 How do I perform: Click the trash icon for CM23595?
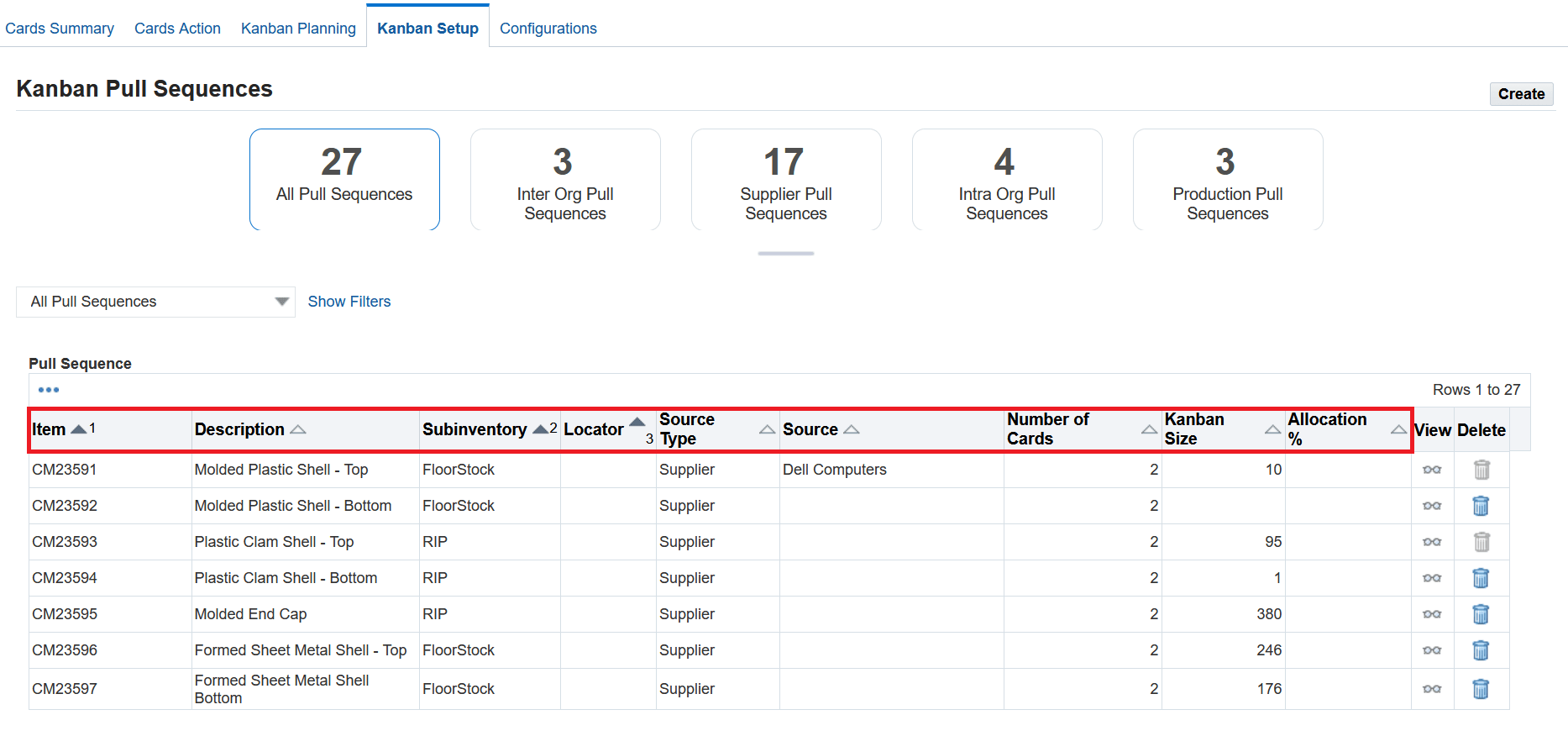[x=1481, y=614]
